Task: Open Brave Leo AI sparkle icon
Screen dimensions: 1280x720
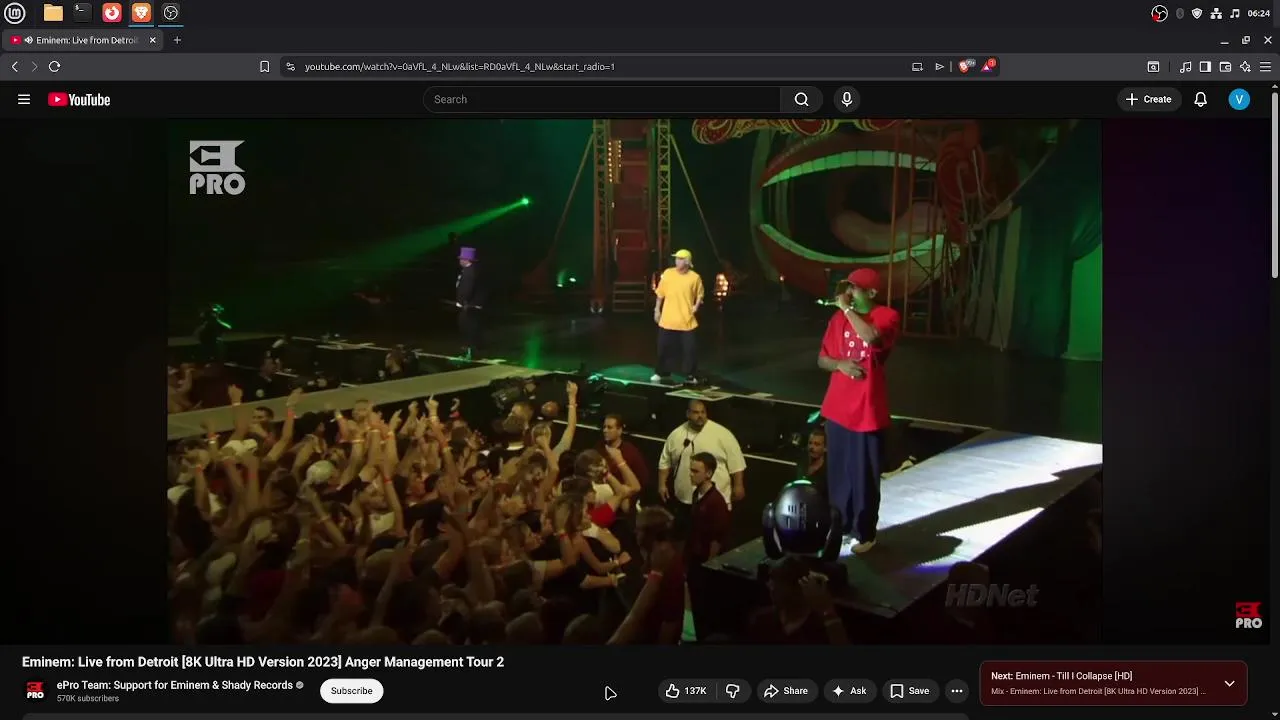Action: point(1245,67)
